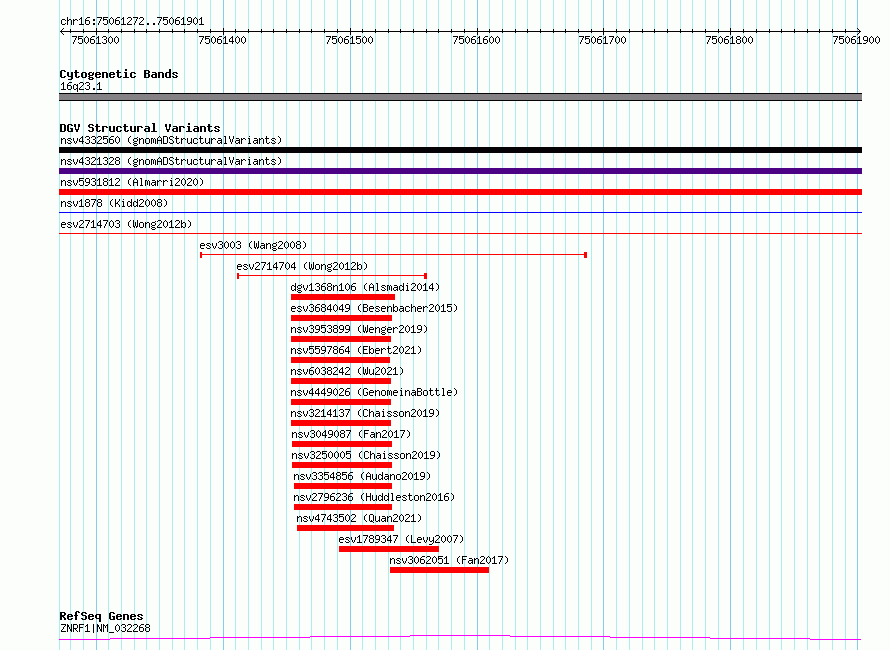Click esv2714704 (Wong2012b) variant label
Image resolution: width=890 pixels, height=650 pixels.
302,266
